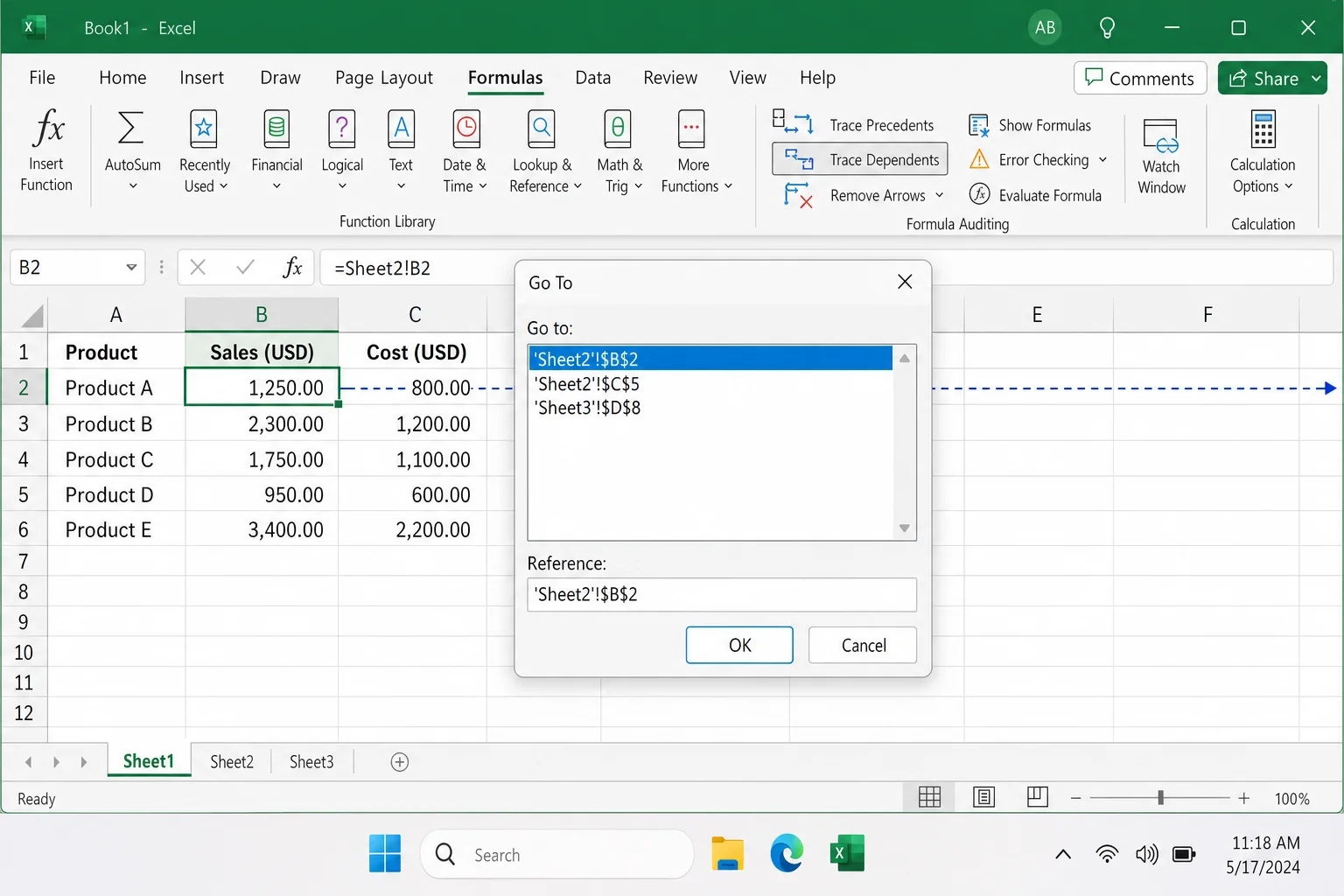
Task: Click the formula bar cancel X
Action: (x=199, y=268)
